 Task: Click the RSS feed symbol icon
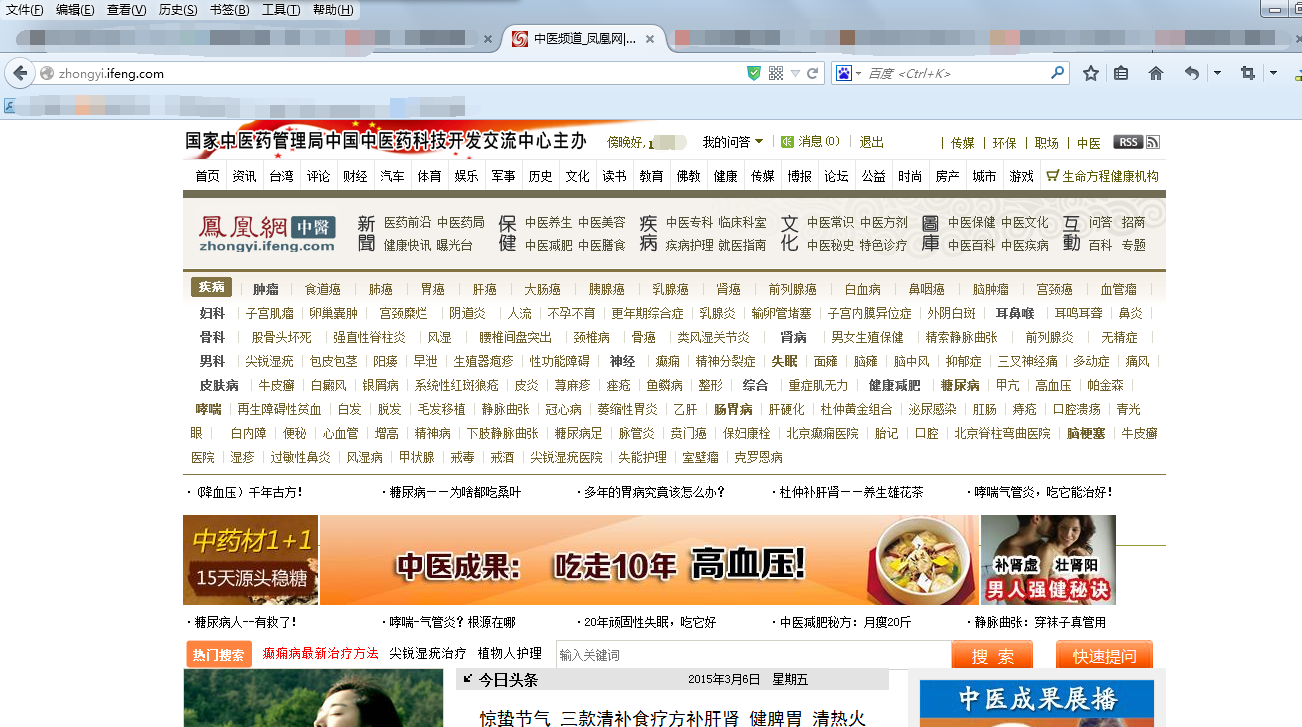tap(1153, 142)
